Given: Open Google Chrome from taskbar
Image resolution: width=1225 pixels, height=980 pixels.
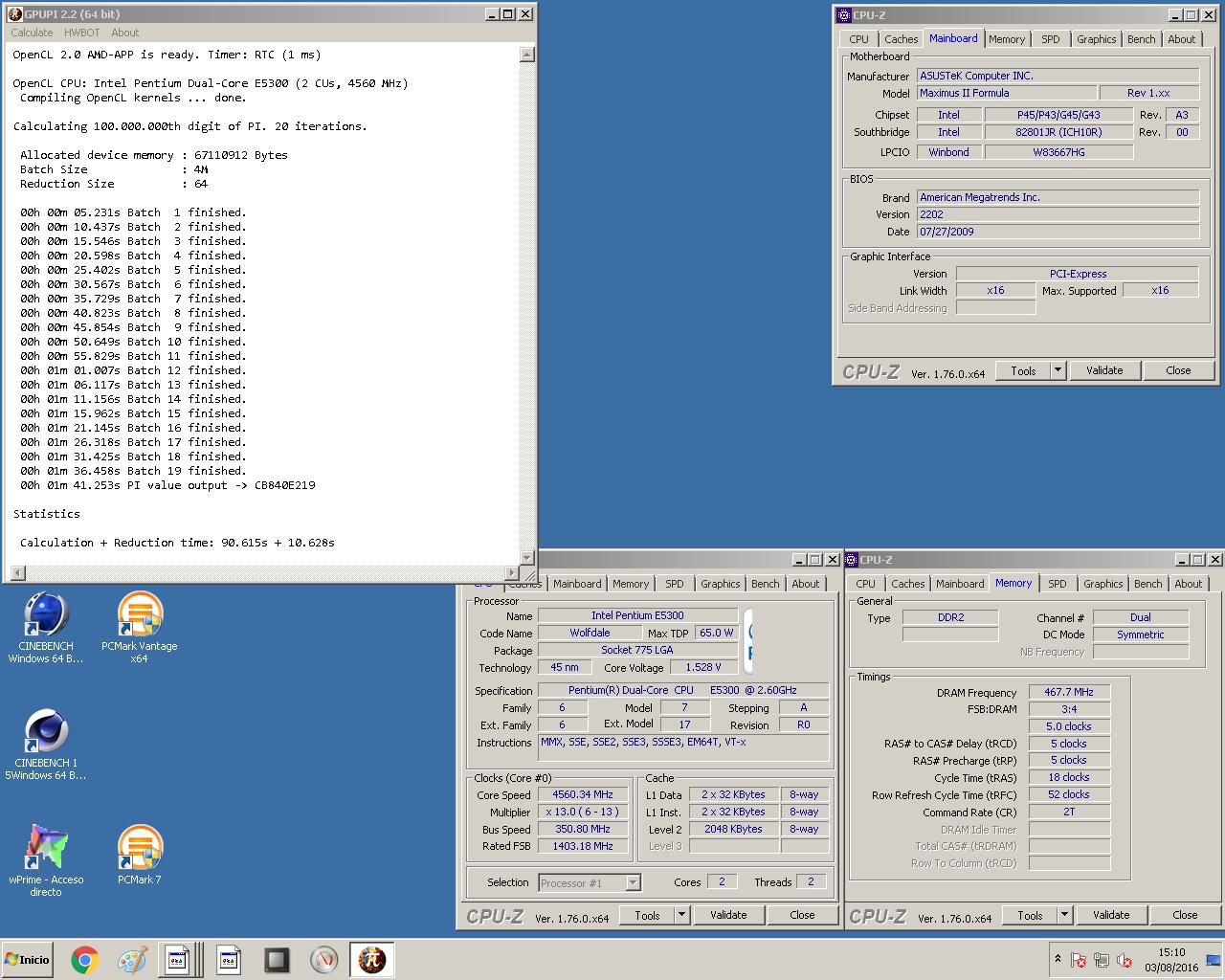Looking at the screenshot, I should pos(84,959).
